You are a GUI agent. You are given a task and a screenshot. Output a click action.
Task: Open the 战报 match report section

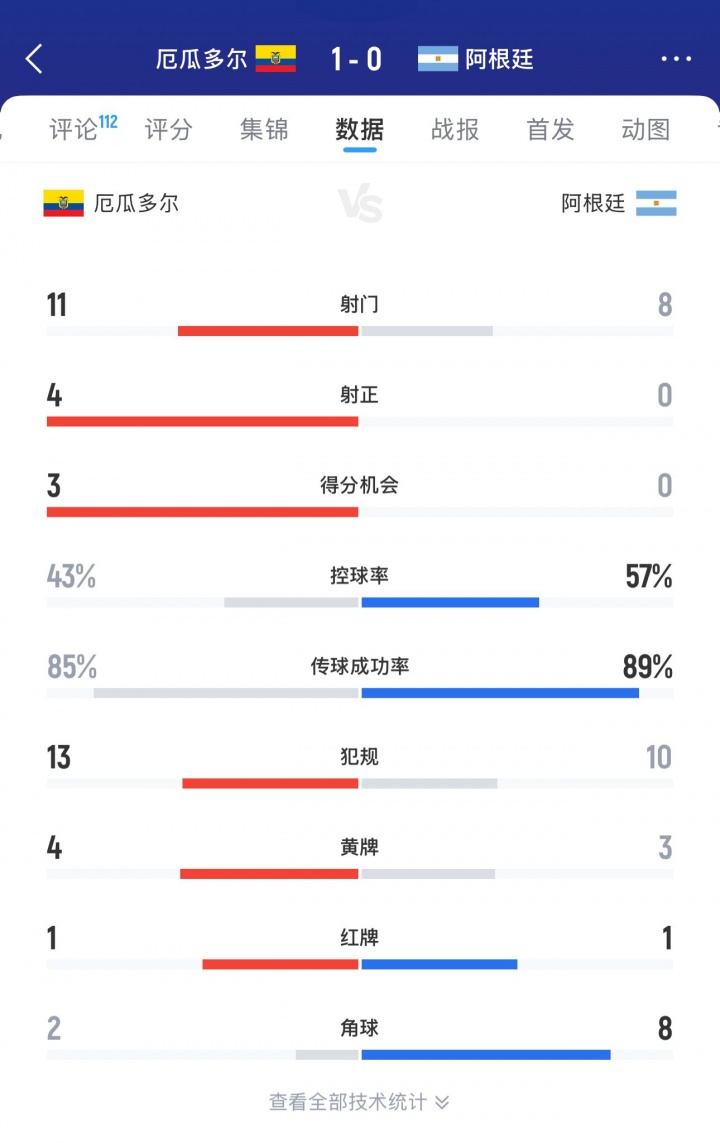pos(454,129)
